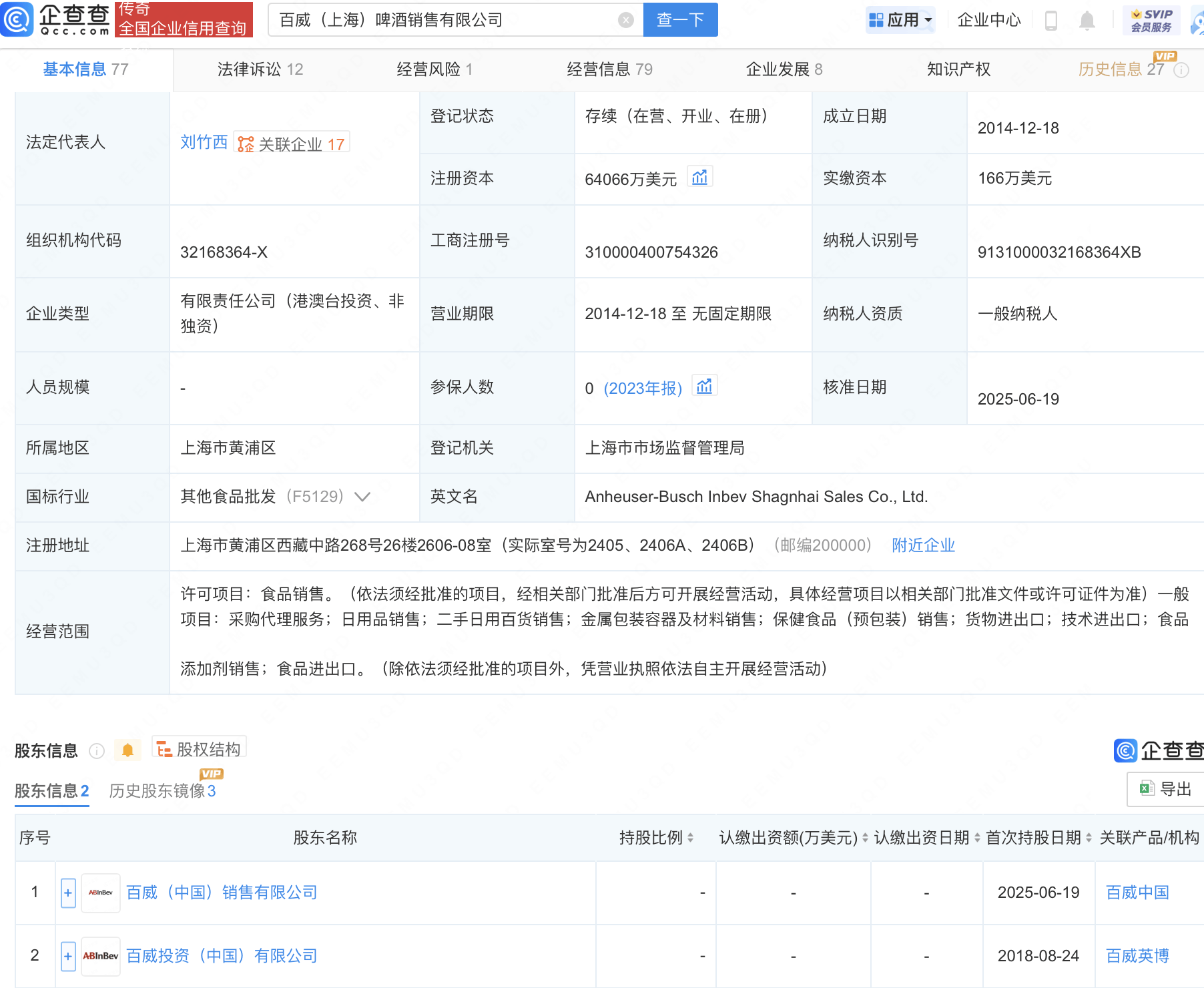
Task: Expand shareholder row 百威（中国）销售有限公司
Action: (x=68, y=893)
